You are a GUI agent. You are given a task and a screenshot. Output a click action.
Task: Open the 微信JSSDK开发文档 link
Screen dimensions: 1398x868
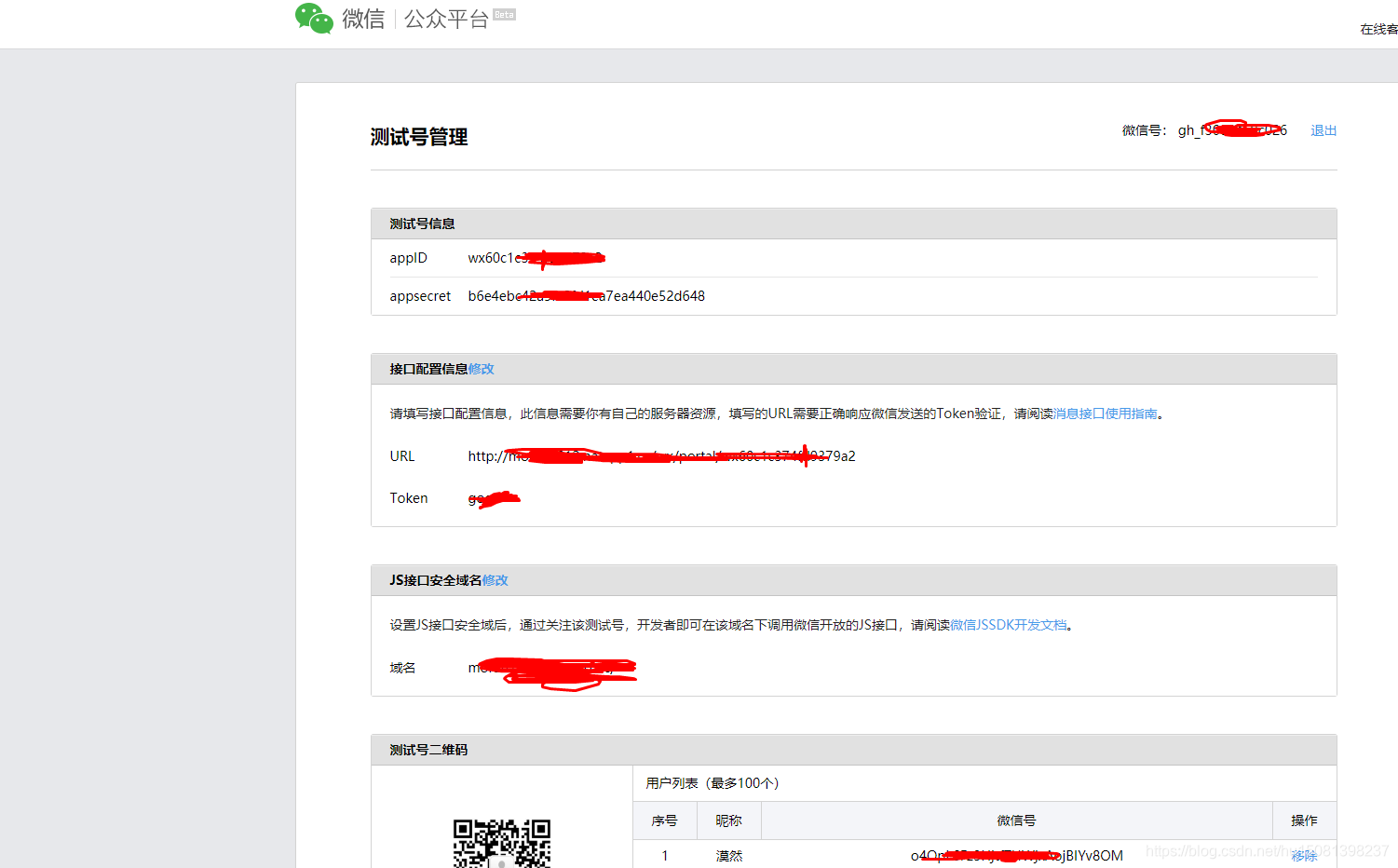pos(1008,625)
